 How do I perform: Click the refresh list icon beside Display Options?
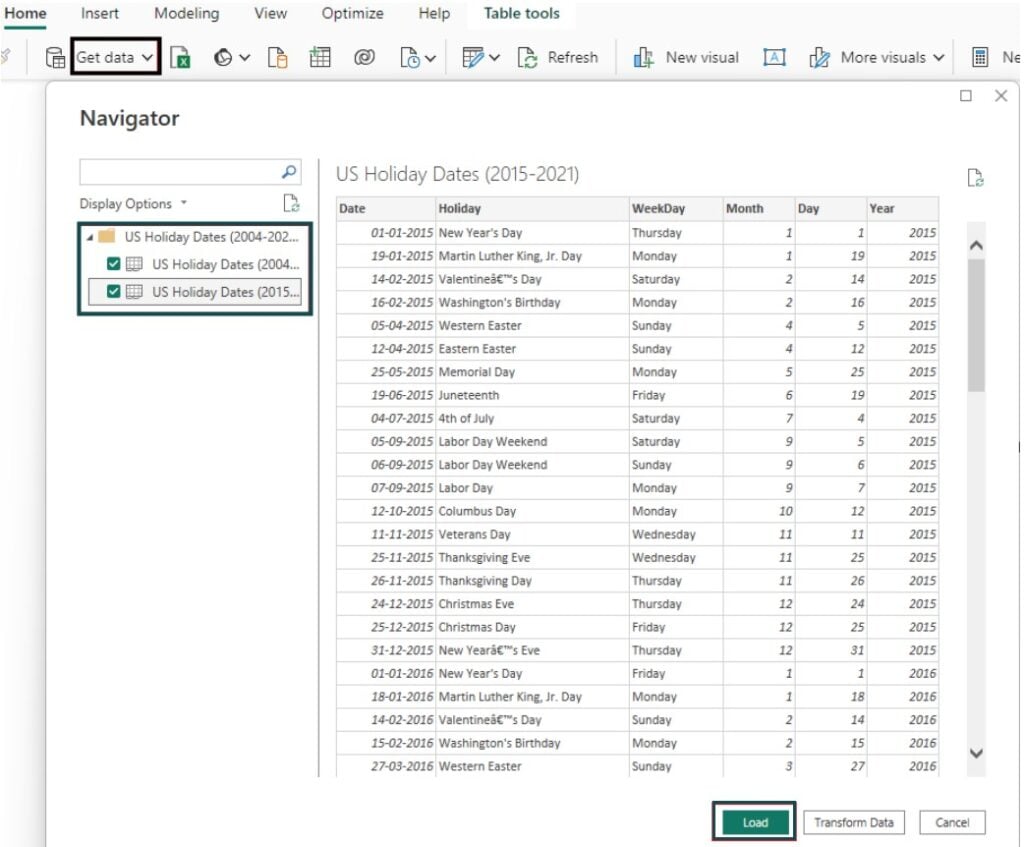[x=291, y=204]
